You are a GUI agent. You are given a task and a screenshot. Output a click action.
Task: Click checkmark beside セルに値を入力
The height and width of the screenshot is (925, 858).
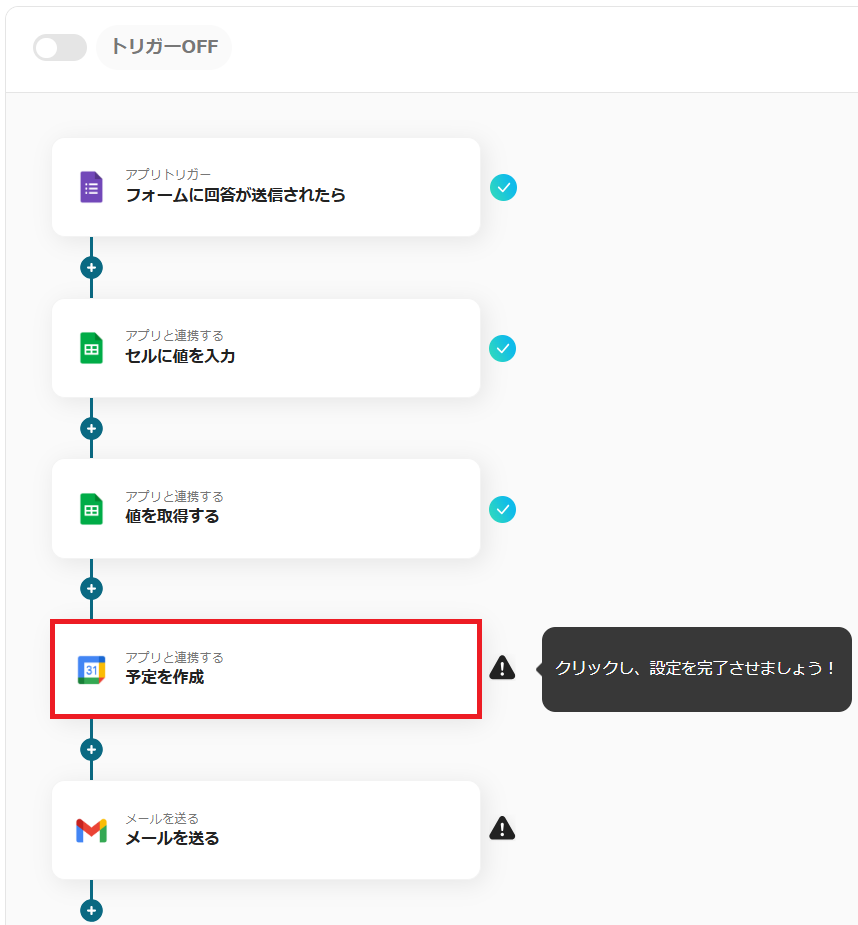coord(503,348)
